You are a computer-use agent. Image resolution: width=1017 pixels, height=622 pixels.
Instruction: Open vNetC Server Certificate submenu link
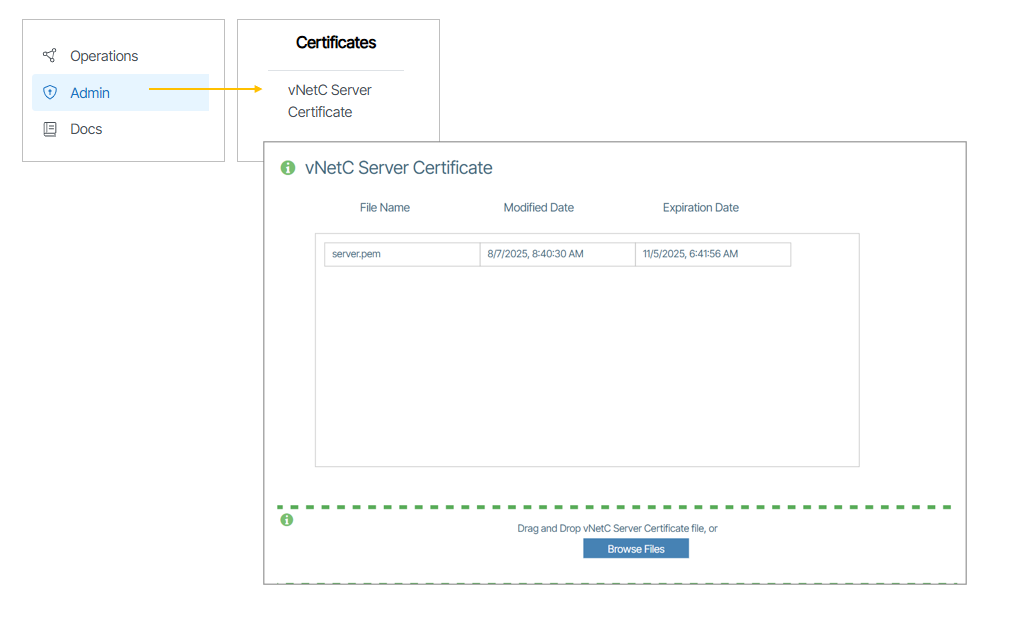pyautogui.click(x=329, y=101)
